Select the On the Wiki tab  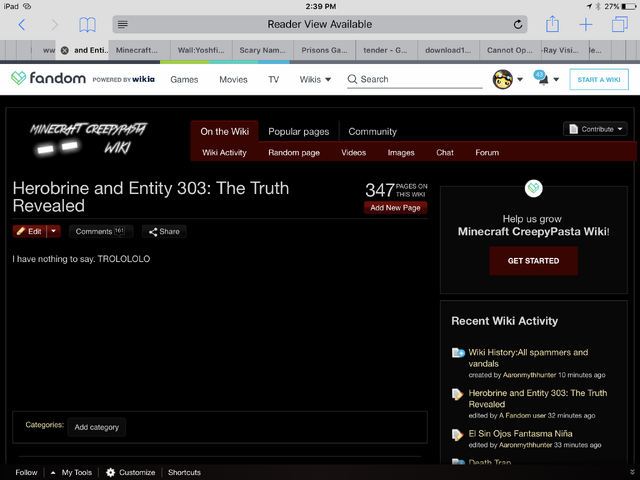pyautogui.click(x=224, y=131)
